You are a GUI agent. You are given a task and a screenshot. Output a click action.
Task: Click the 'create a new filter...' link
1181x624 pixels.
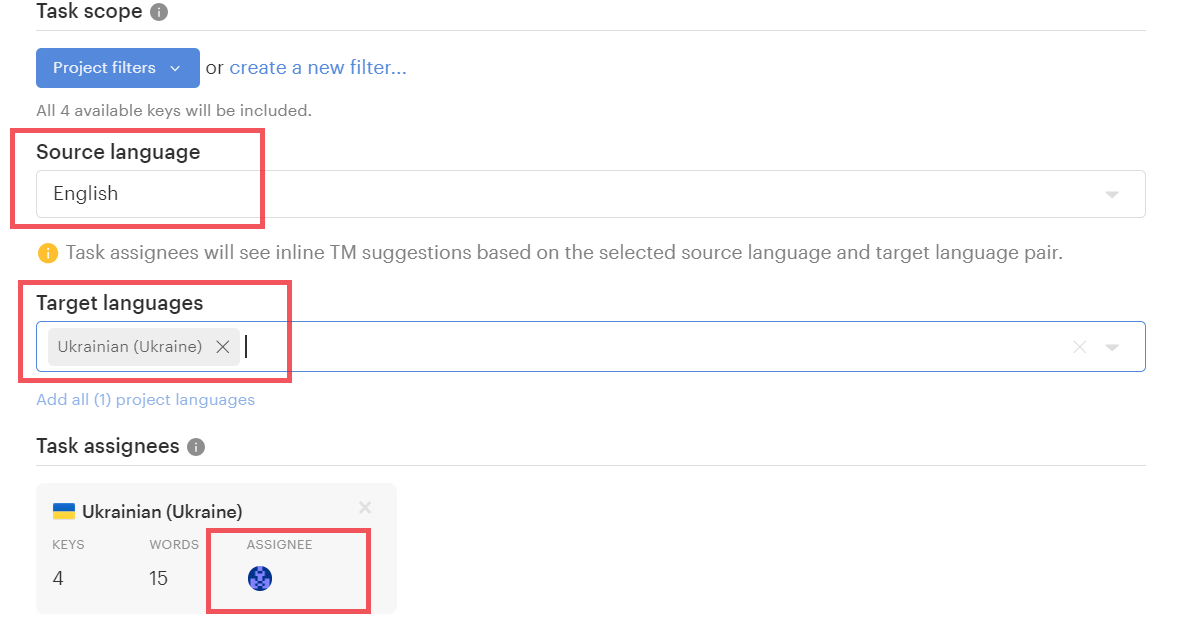click(318, 68)
